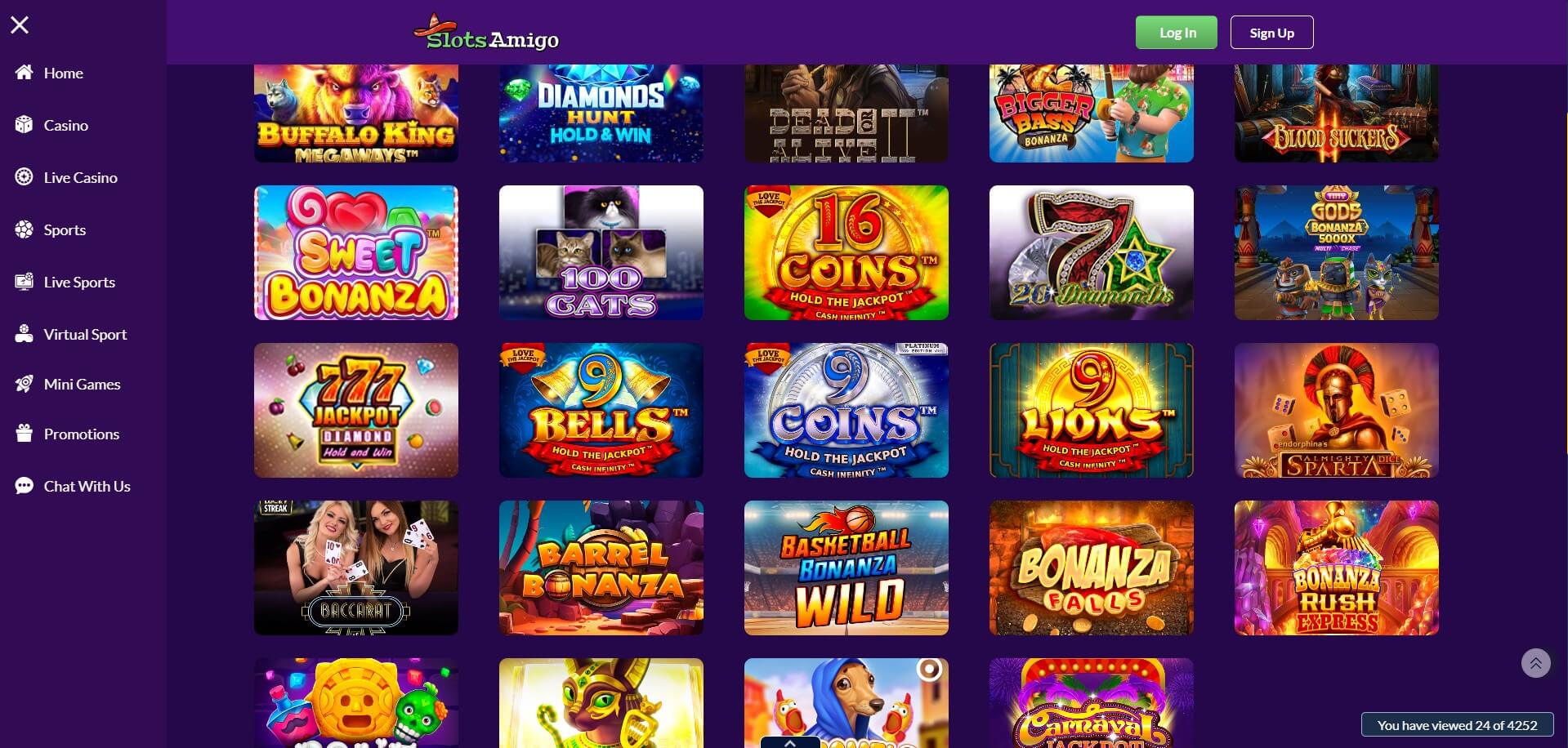1568x748 pixels.
Task: Select the 9 Lions game thumbnail
Action: (x=1092, y=410)
